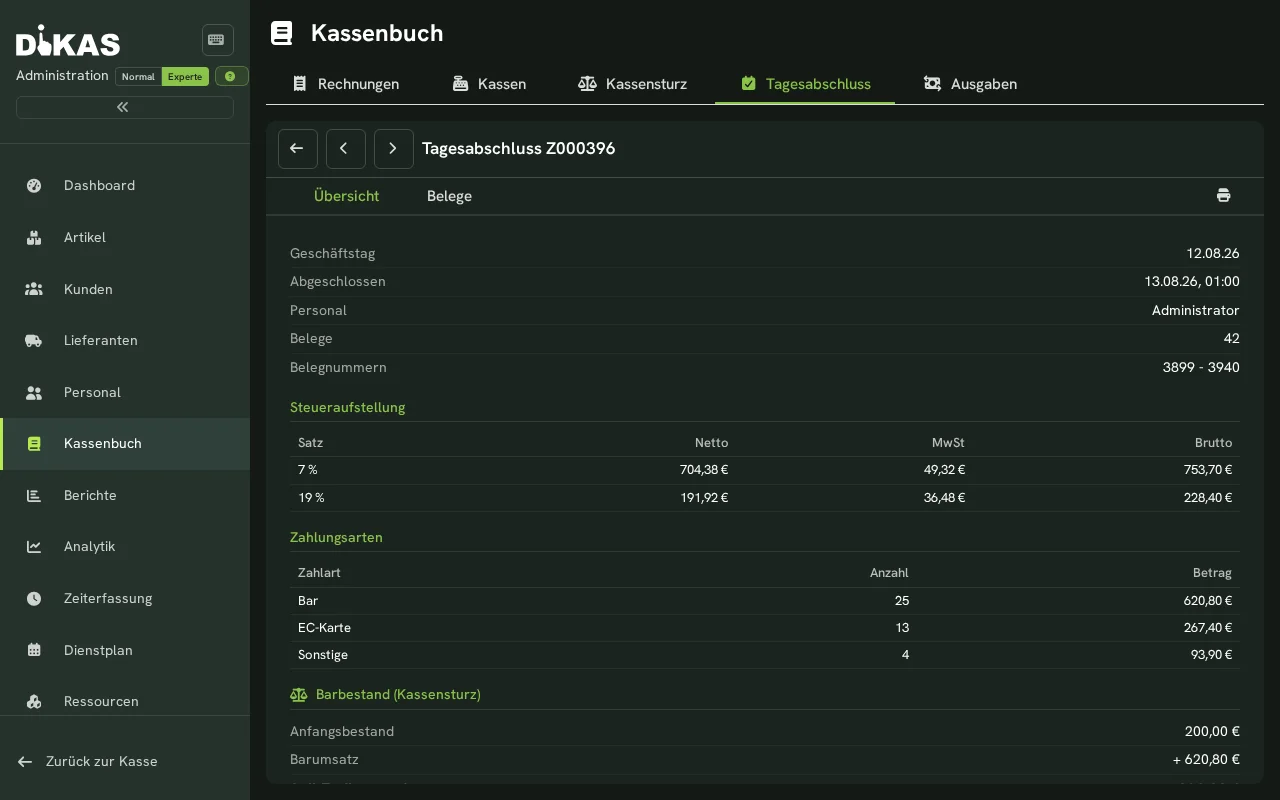
Task: Click the green help question mark icon
Action: click(x=231, y=77)
